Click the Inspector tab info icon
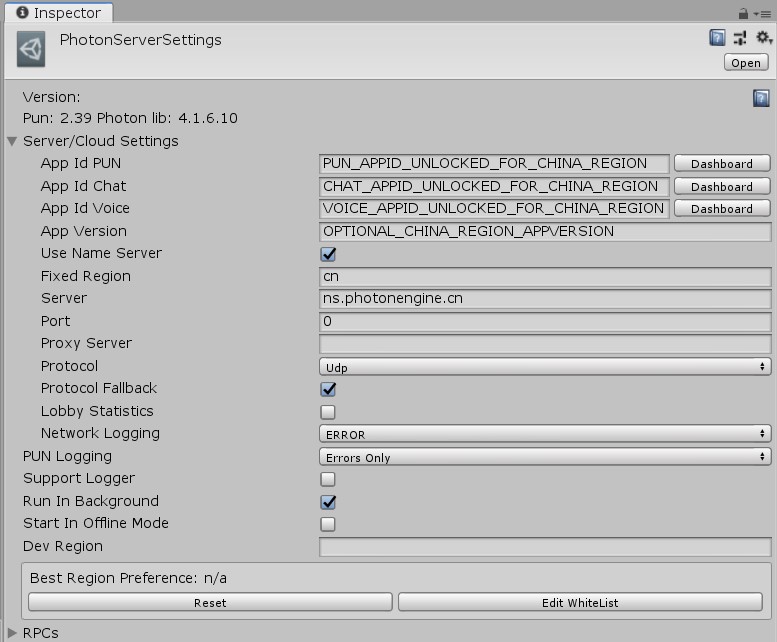Screen dimensions: 777x642 click(x=22, y=12)
